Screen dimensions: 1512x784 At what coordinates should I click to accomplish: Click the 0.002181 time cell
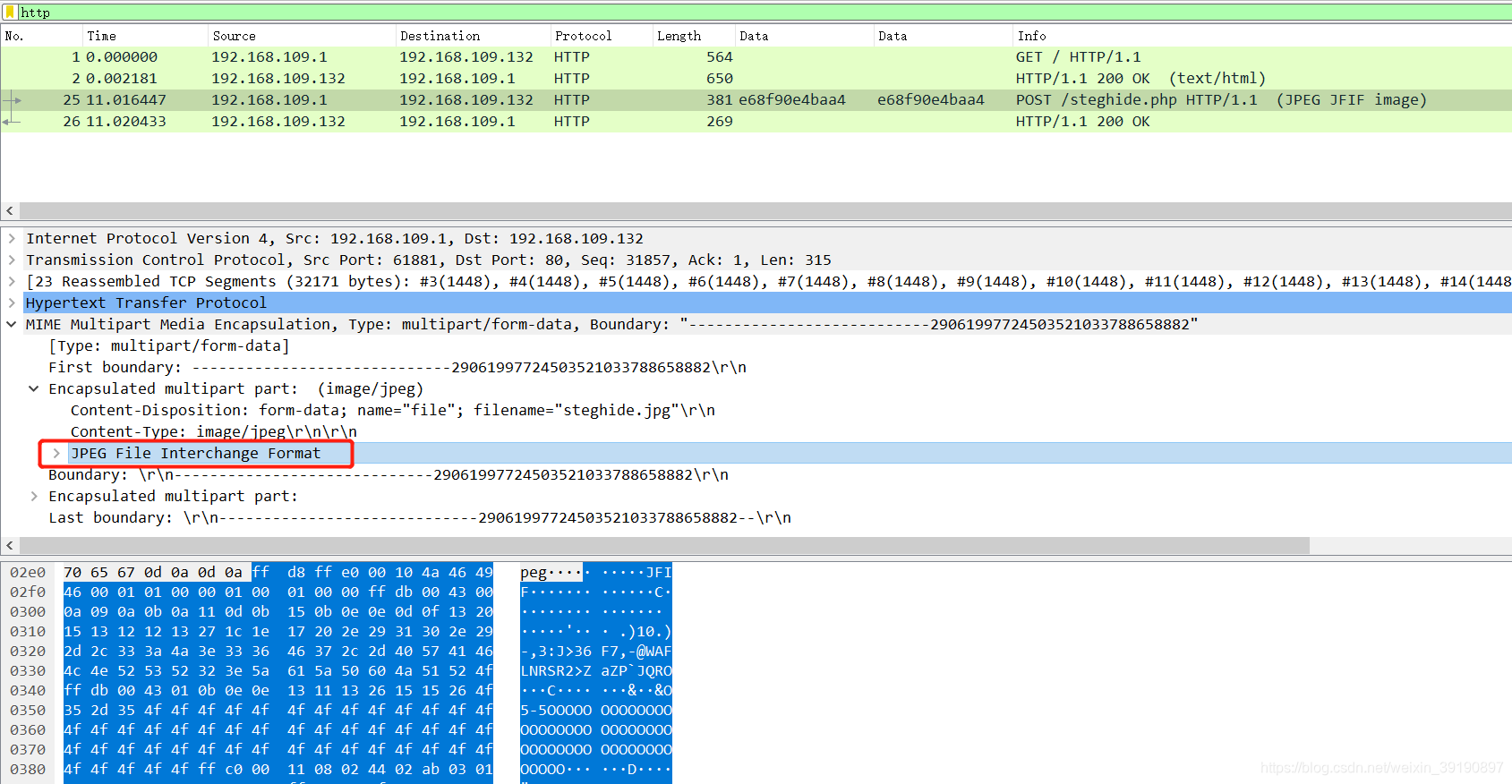point(122,78)
